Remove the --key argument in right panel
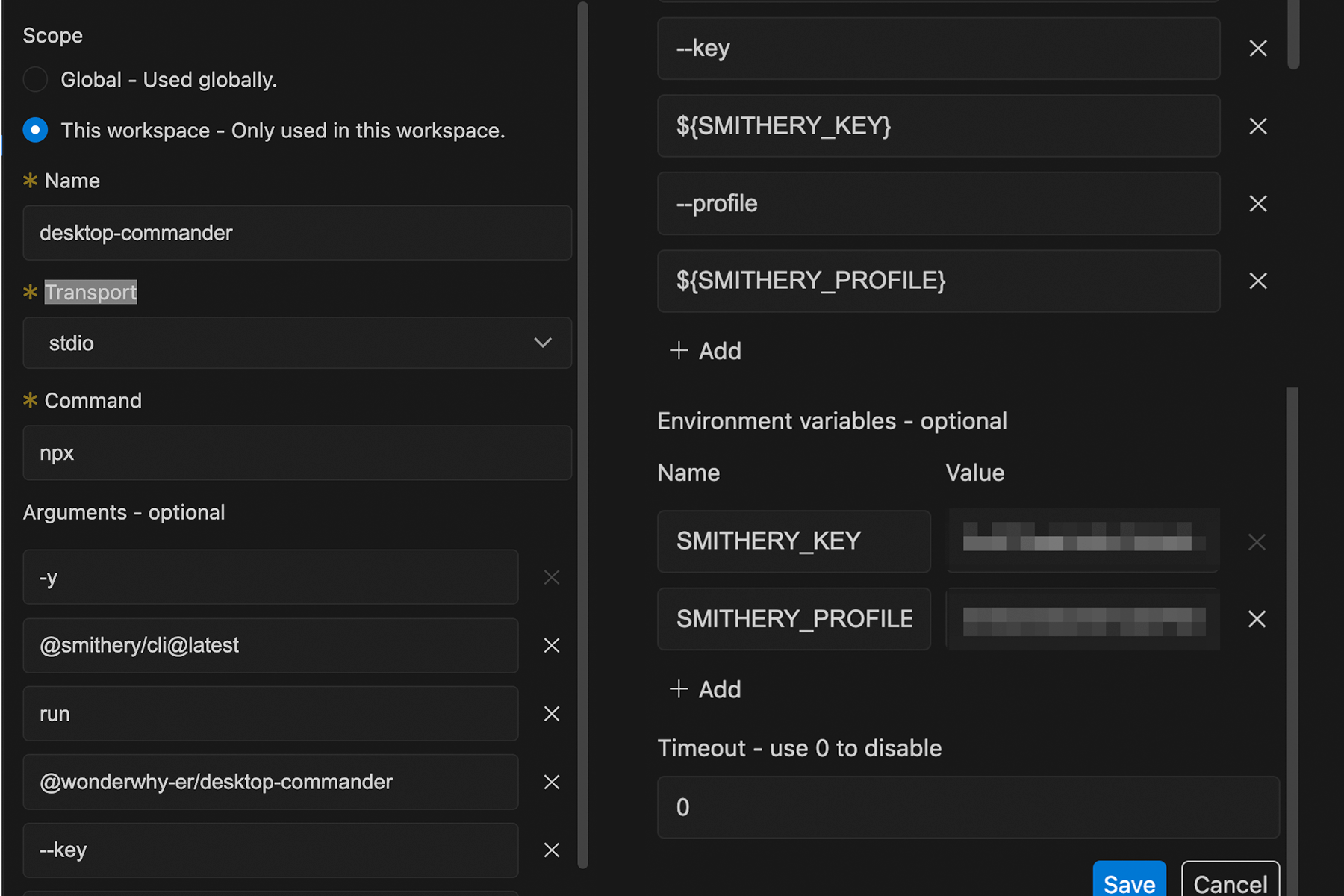1344x896 pixels. (x=1258, y=49)
